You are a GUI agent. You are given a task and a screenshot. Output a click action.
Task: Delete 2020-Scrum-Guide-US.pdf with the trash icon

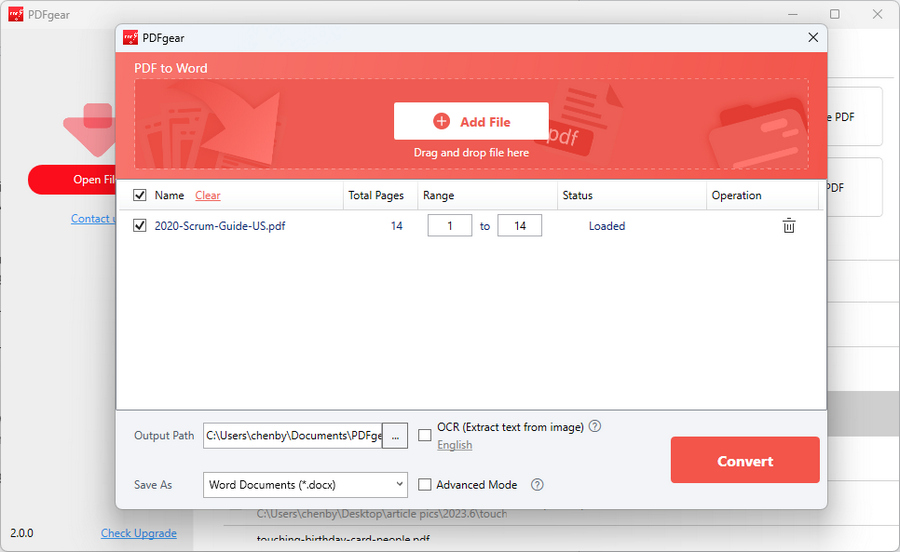point(789,226)
